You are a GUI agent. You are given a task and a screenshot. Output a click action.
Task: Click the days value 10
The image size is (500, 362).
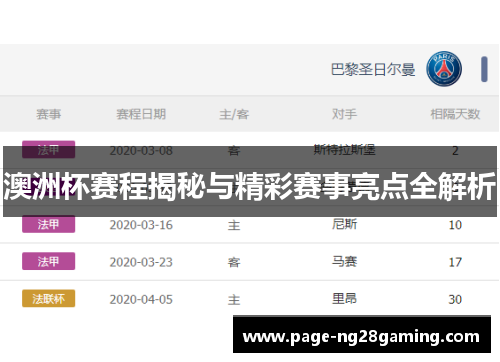pos(455,225)
